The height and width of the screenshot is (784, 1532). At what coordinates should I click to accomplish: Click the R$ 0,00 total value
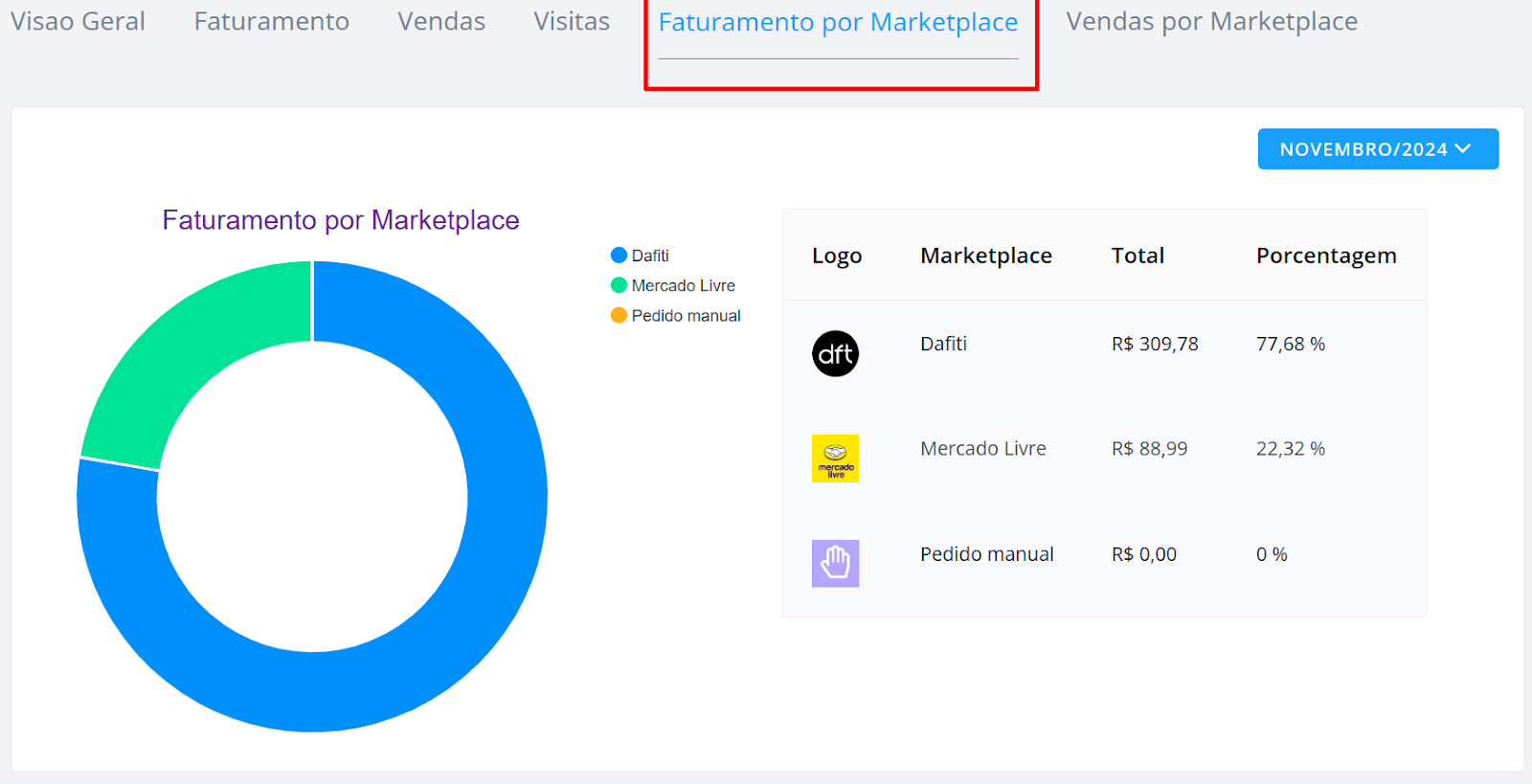(1144, 554)
